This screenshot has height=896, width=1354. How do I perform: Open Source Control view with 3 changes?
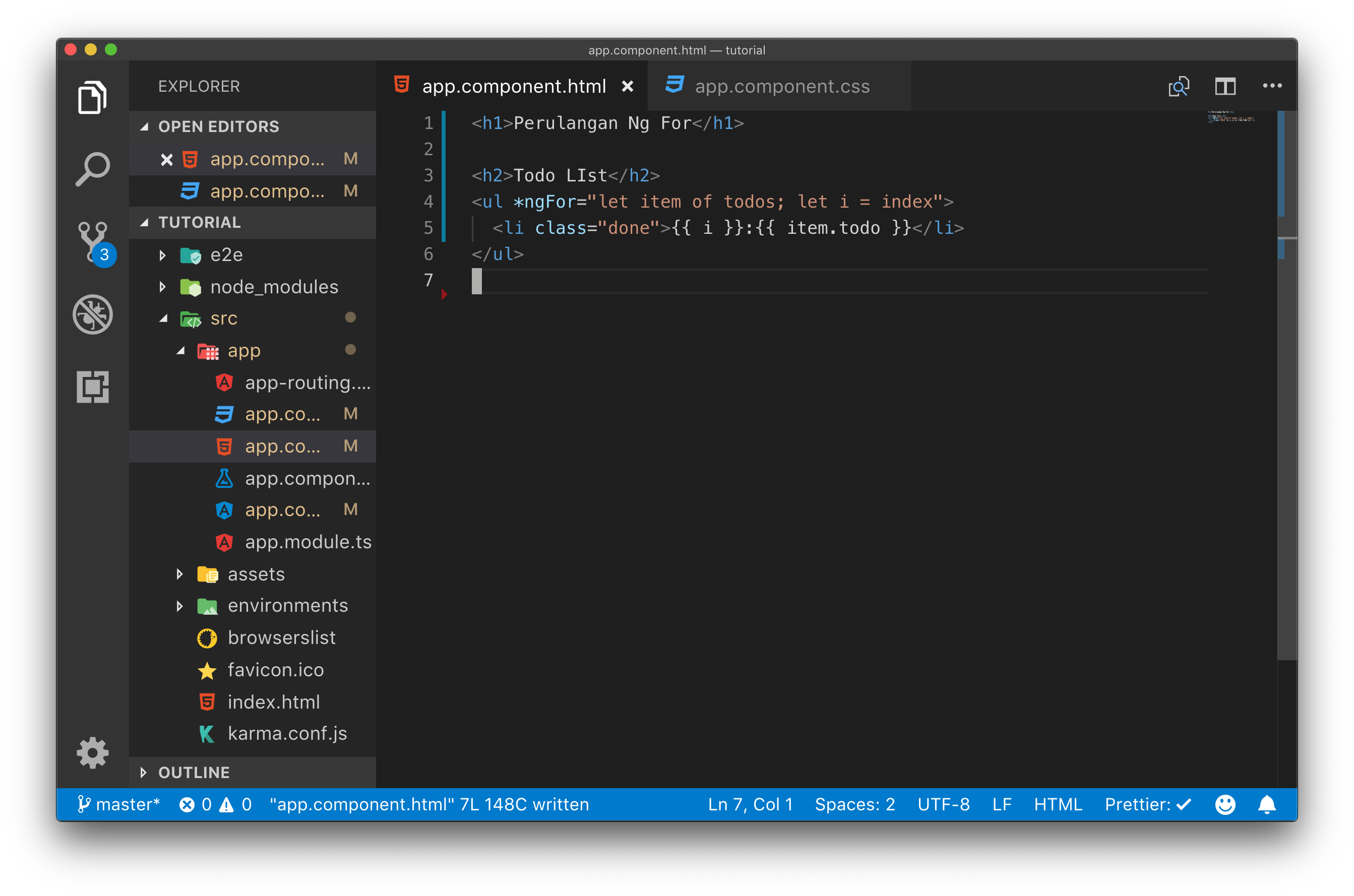[x=95, y=243]
